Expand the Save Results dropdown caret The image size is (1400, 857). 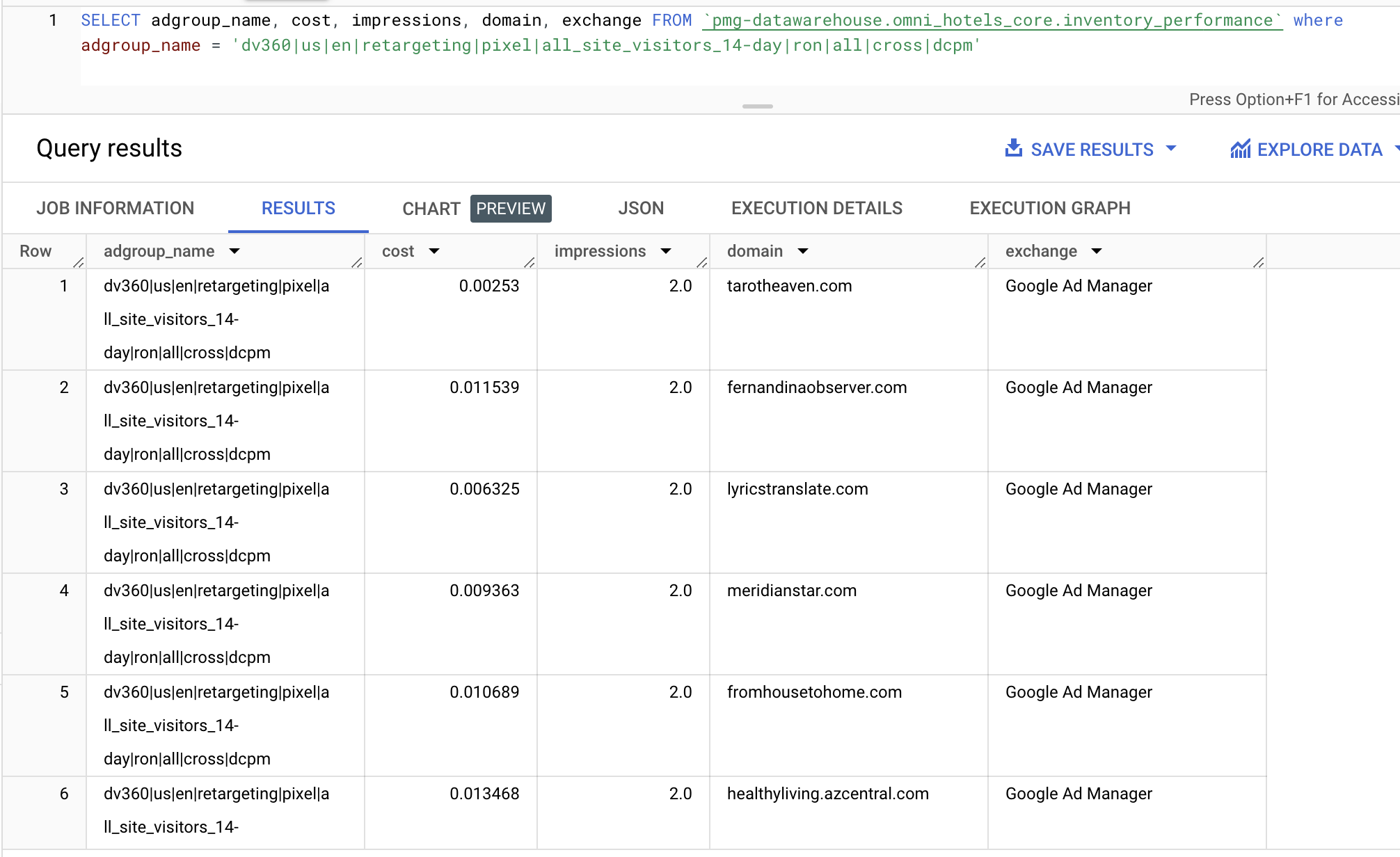(x=1171, y=149)
